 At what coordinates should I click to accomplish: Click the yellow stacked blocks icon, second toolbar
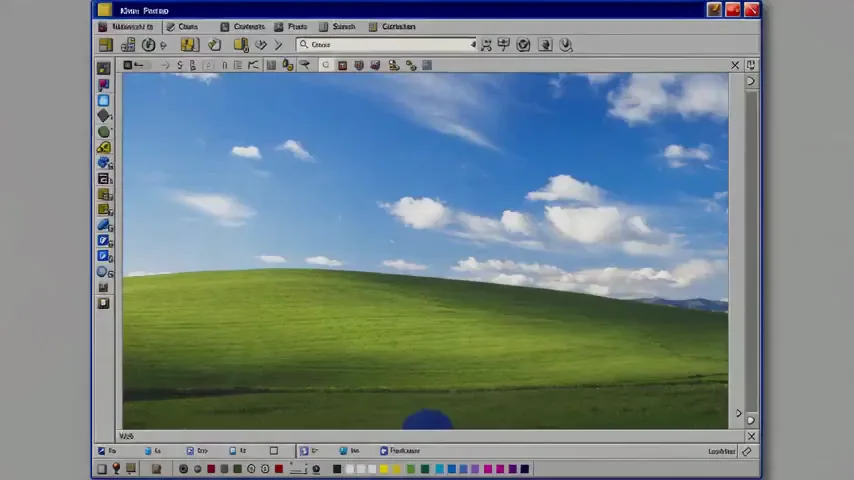pyautogui.click(x=394, y=65)
